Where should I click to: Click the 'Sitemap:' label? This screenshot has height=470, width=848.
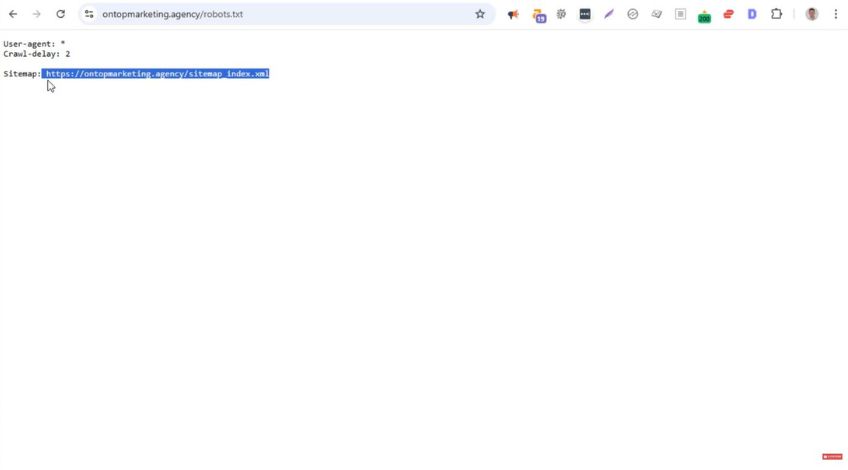pos(22,74)
